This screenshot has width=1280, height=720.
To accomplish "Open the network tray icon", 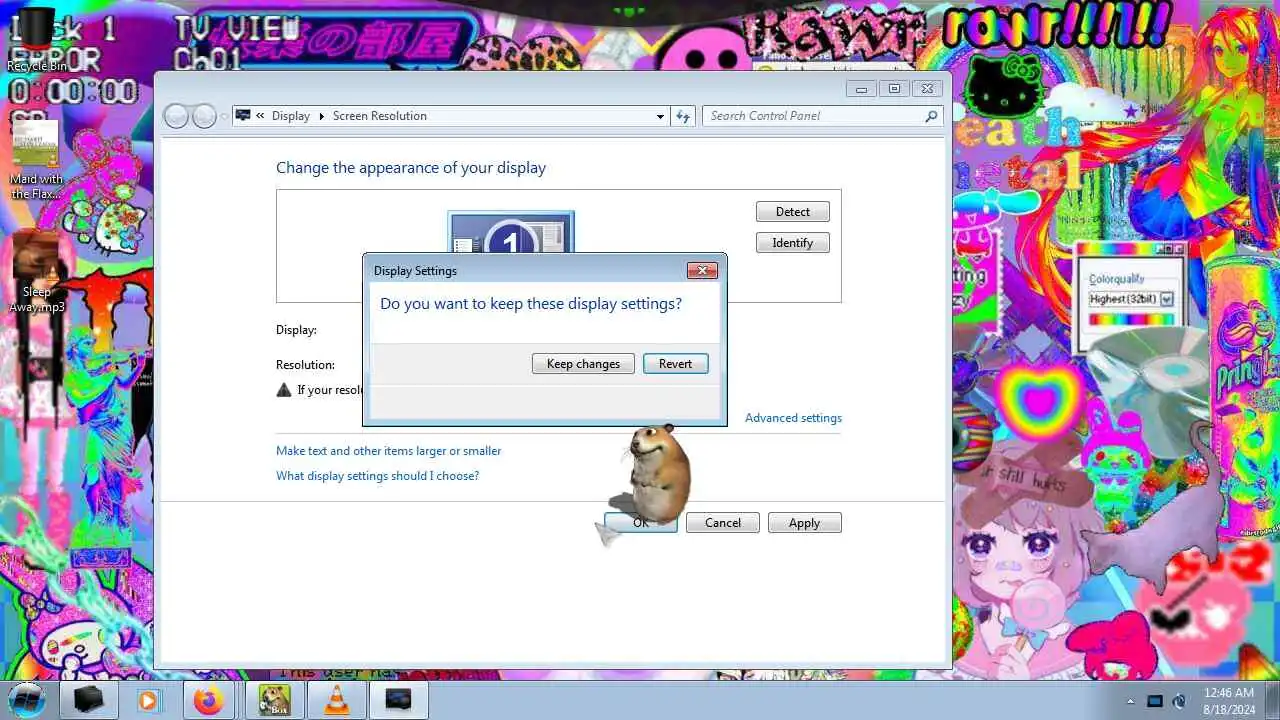I will point(1155,701).
